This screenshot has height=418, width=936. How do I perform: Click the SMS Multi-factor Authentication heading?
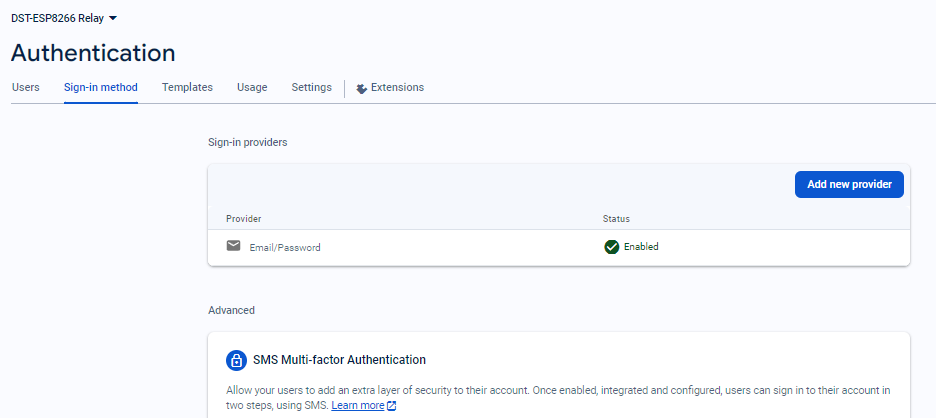pos(340,360)
